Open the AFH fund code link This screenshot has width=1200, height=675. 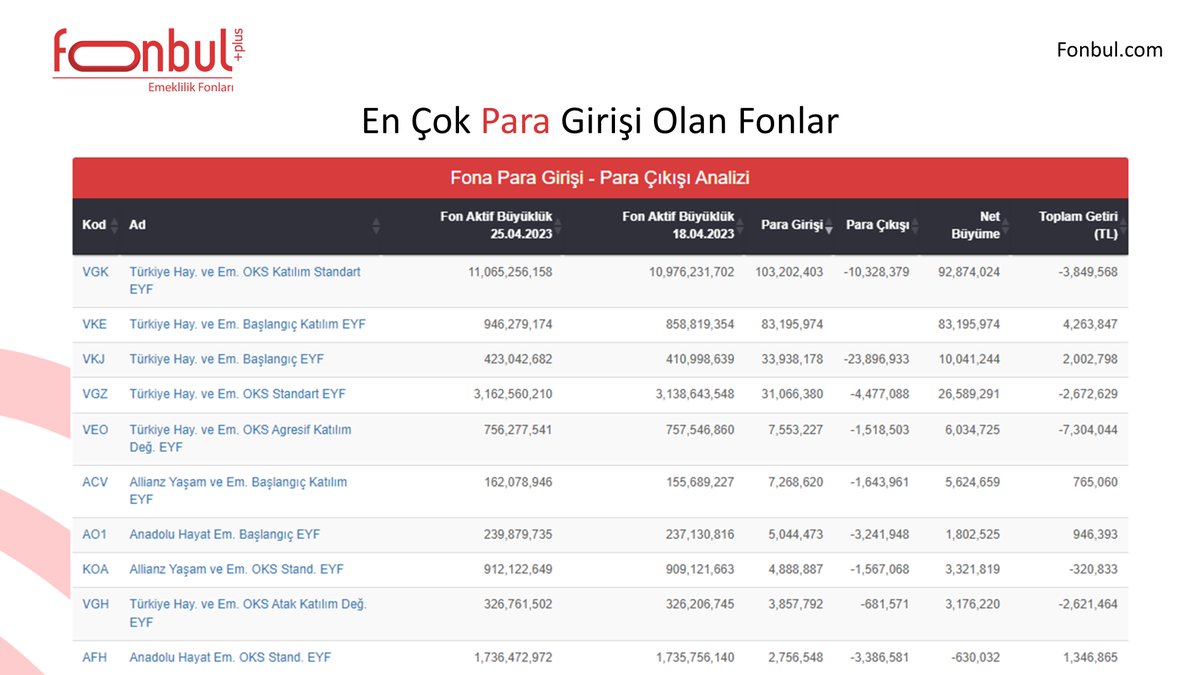[x=95, y=658]
